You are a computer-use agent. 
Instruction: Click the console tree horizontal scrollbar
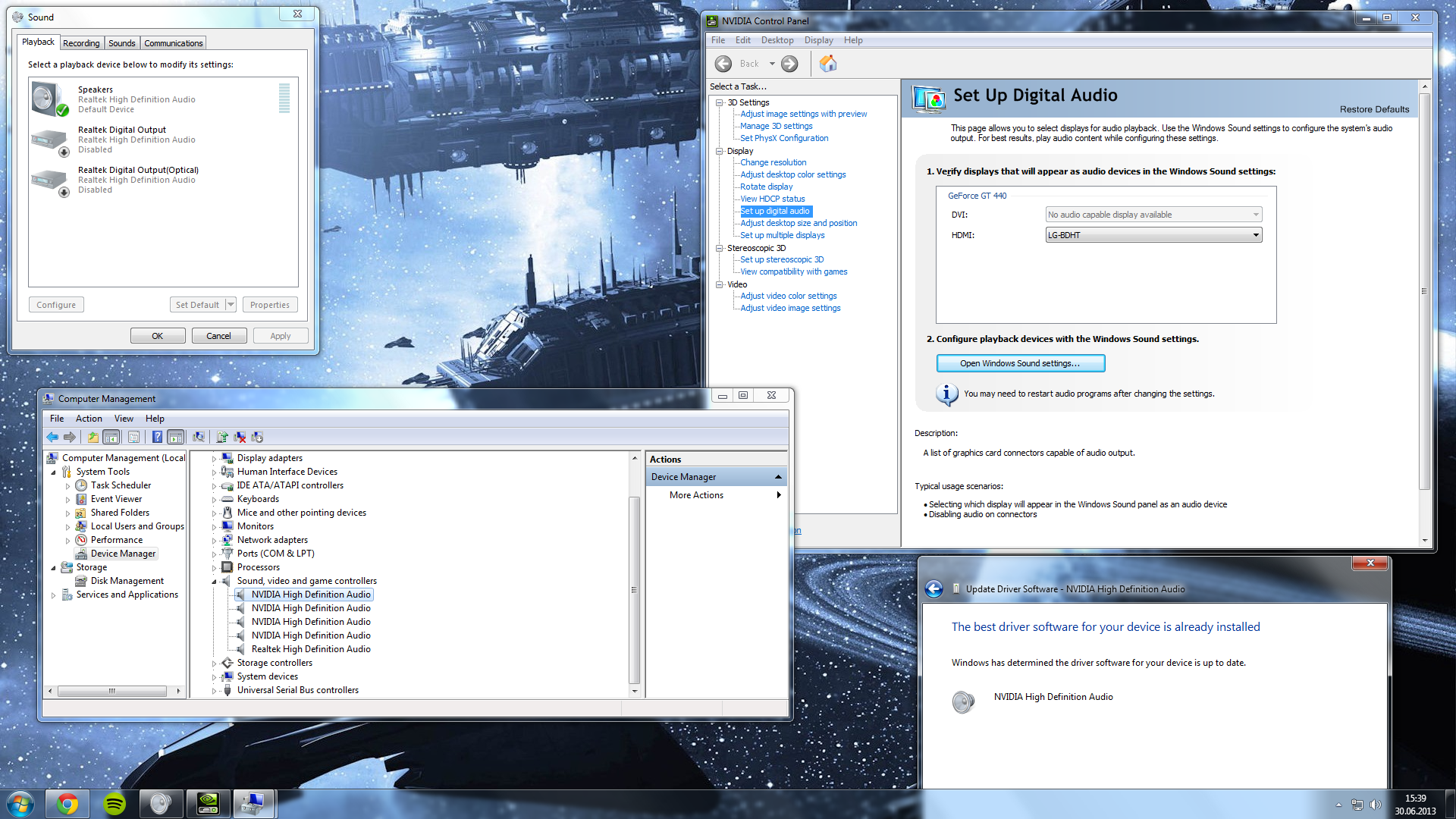(112, 691)
